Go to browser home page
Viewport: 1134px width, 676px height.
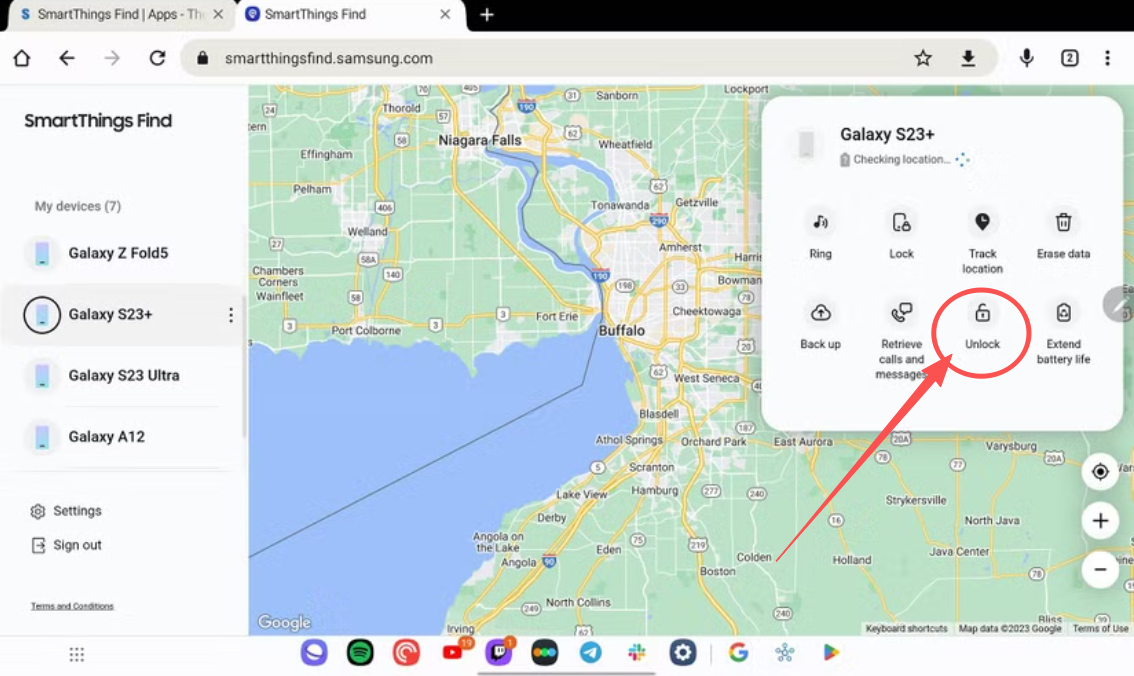(x=22, y=58)
